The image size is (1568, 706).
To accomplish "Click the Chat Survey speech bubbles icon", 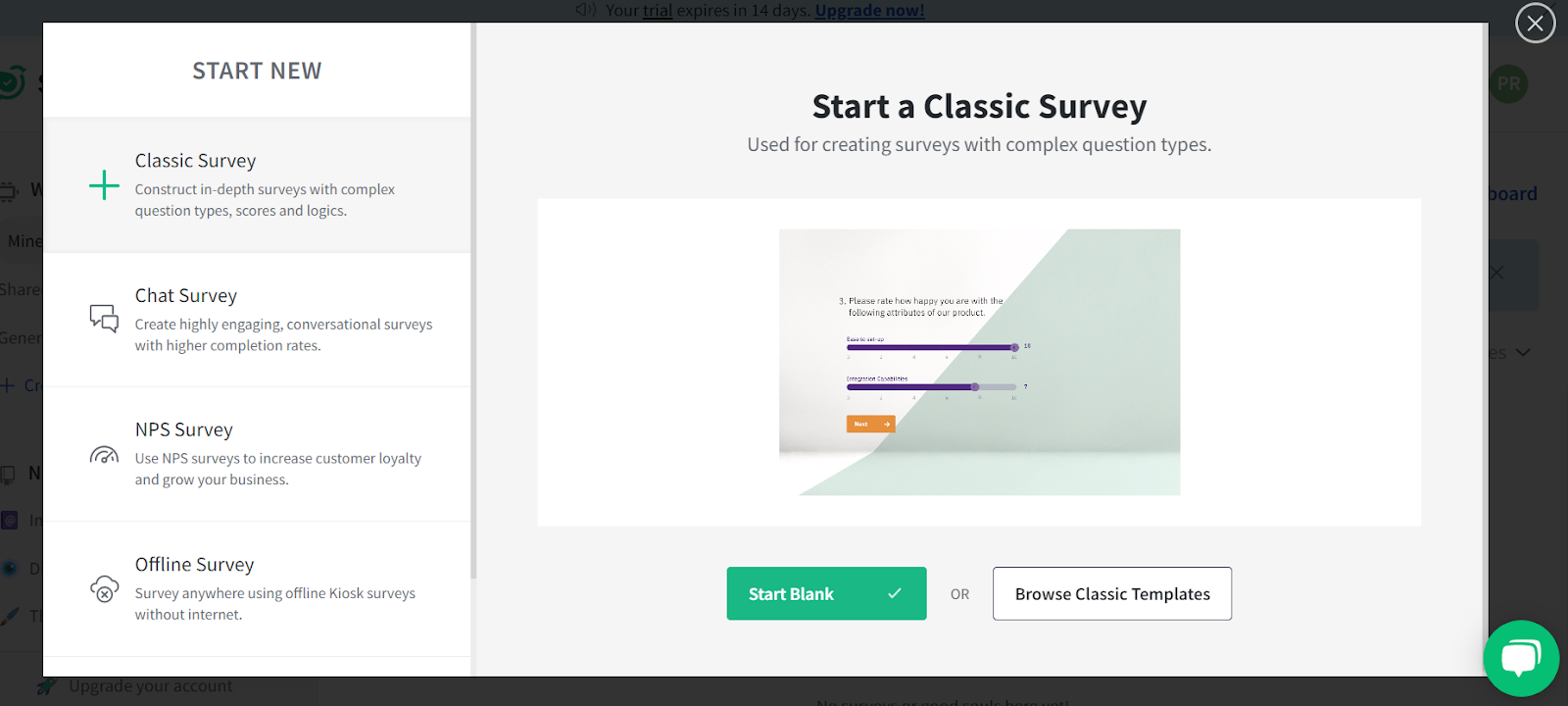I will point(104,319).
